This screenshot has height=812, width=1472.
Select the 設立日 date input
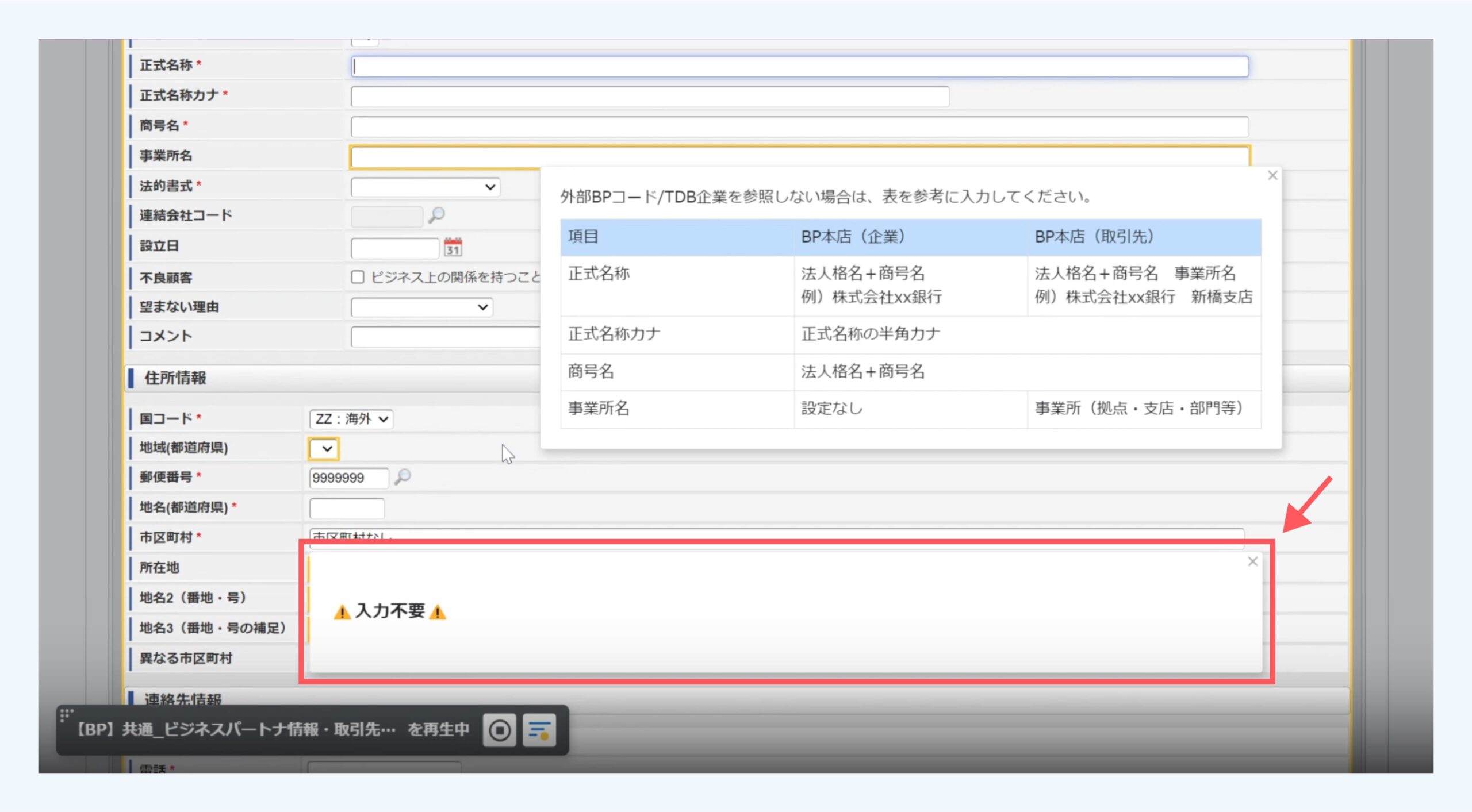point(394,248)
